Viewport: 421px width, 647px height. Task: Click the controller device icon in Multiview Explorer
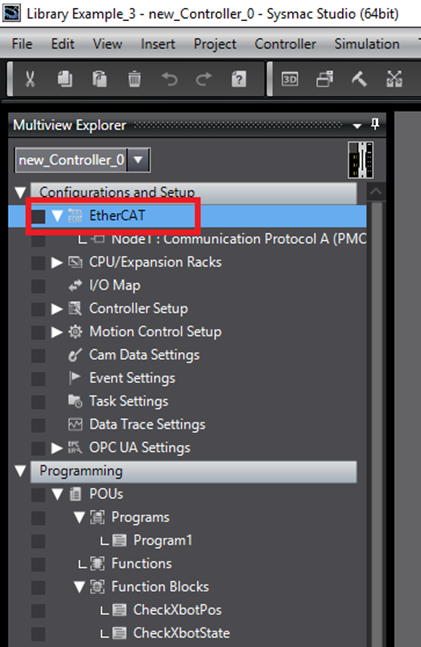pos(361,160)
